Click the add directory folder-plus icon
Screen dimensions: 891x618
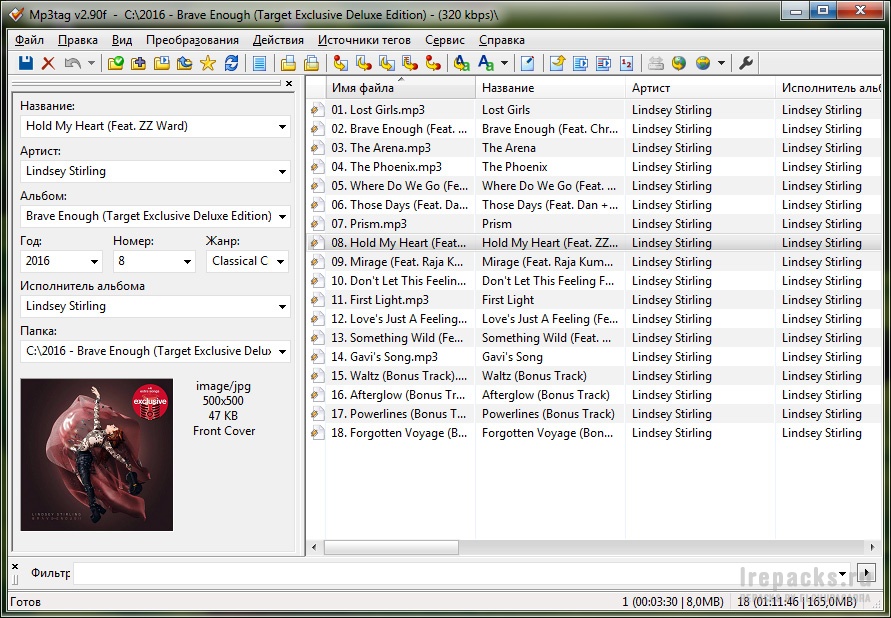coord(138,63)
